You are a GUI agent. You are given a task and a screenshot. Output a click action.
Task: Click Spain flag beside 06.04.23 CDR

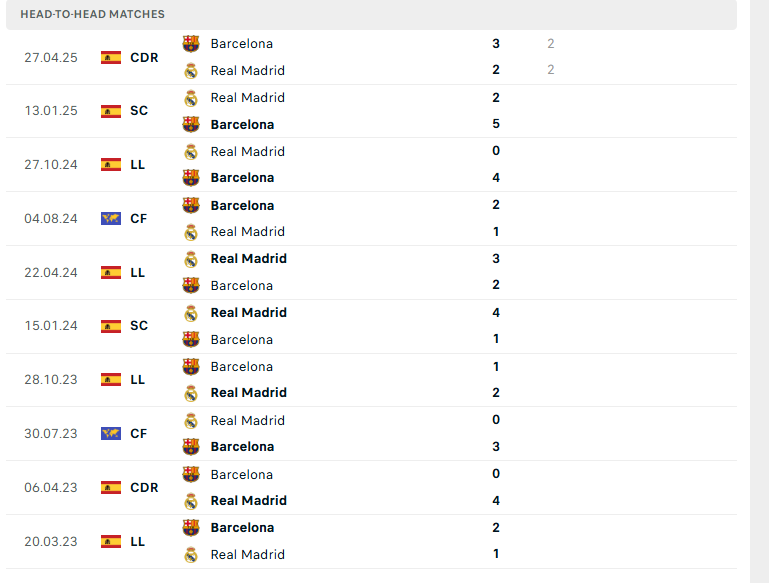(111, 487)
